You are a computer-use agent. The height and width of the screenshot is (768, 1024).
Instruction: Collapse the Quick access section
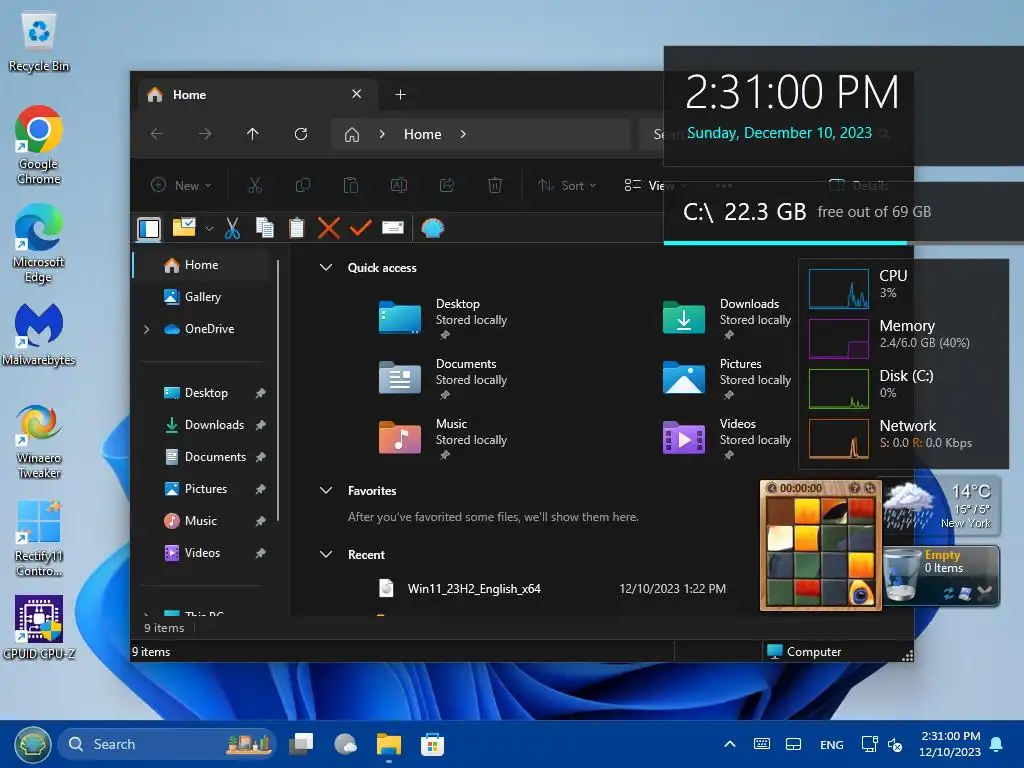(x=326, y=267)
